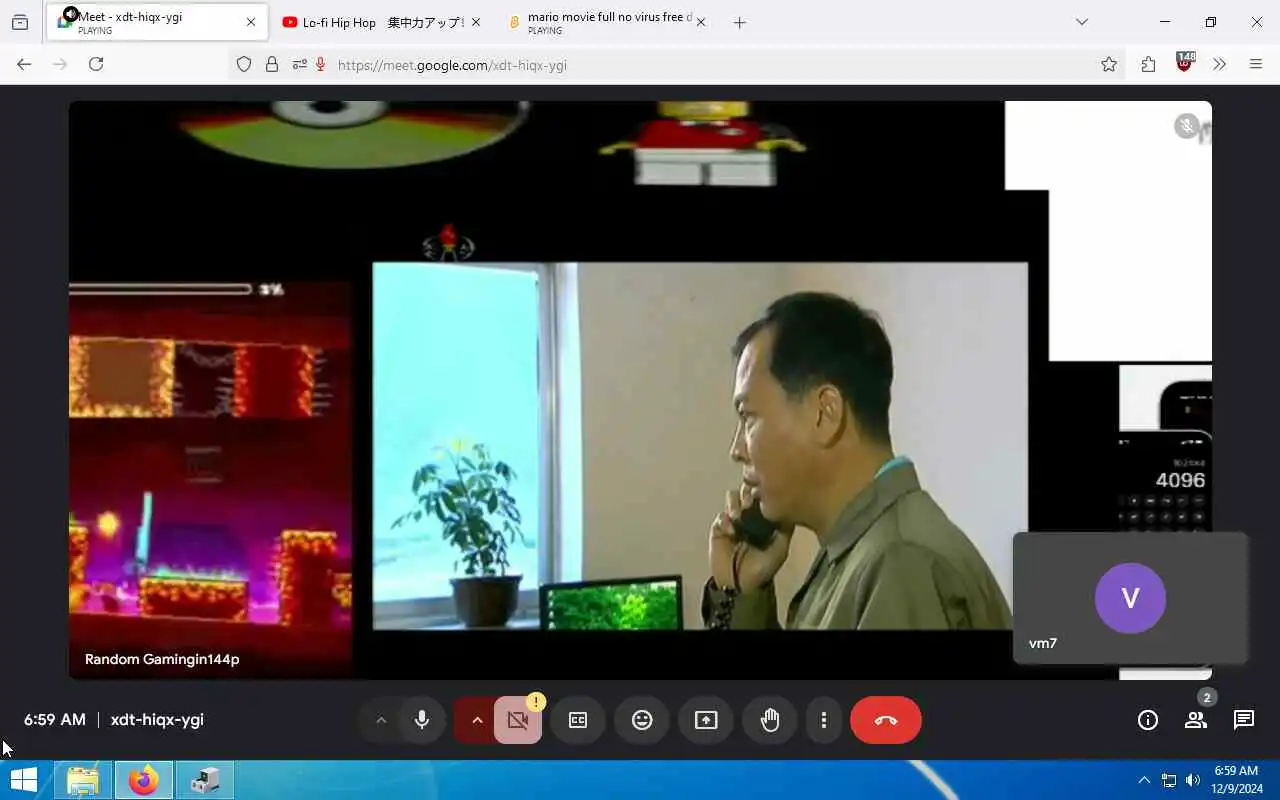
Task: Click the muted microphone indicator on video
Action: [1186, 126]
